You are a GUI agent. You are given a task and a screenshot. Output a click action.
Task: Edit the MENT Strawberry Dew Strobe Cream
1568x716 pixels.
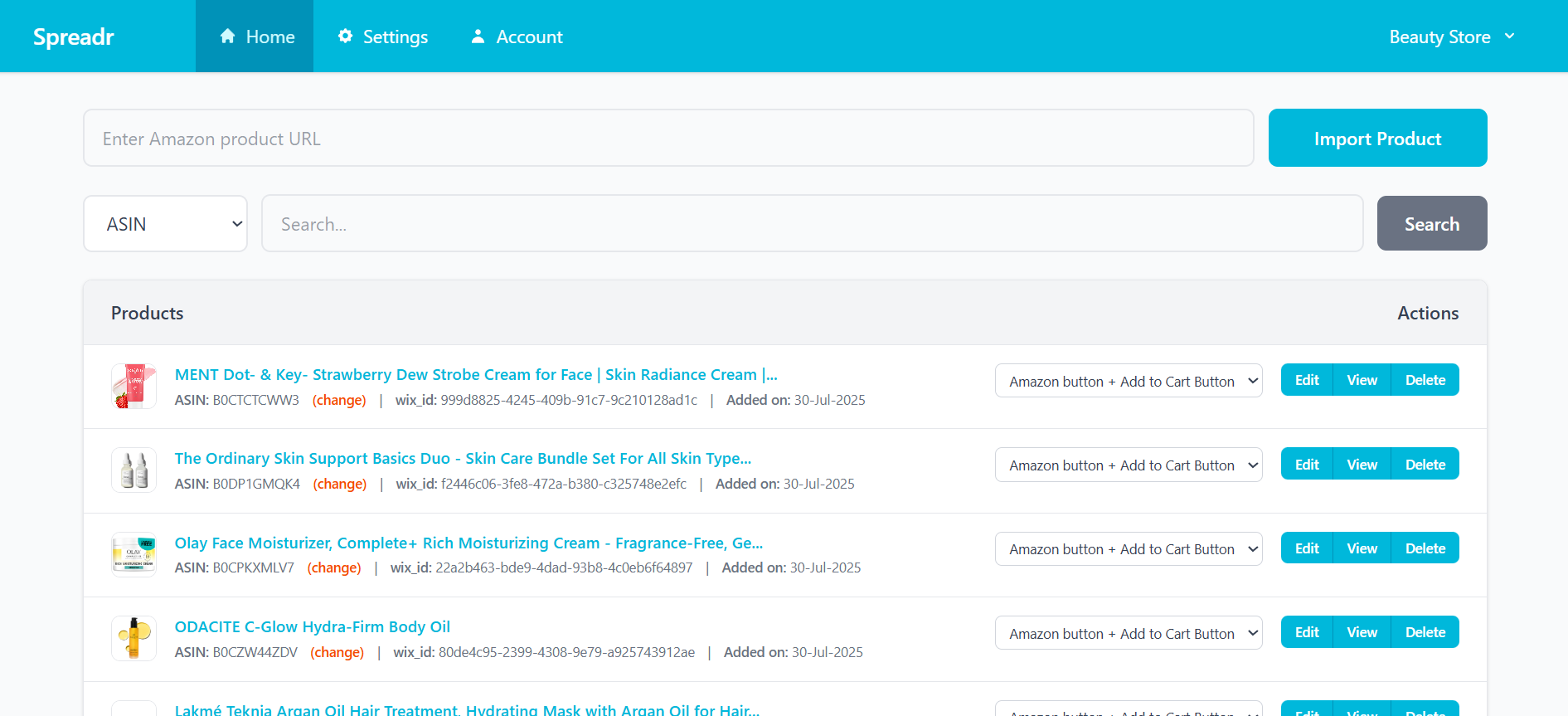click(1307, 380)
